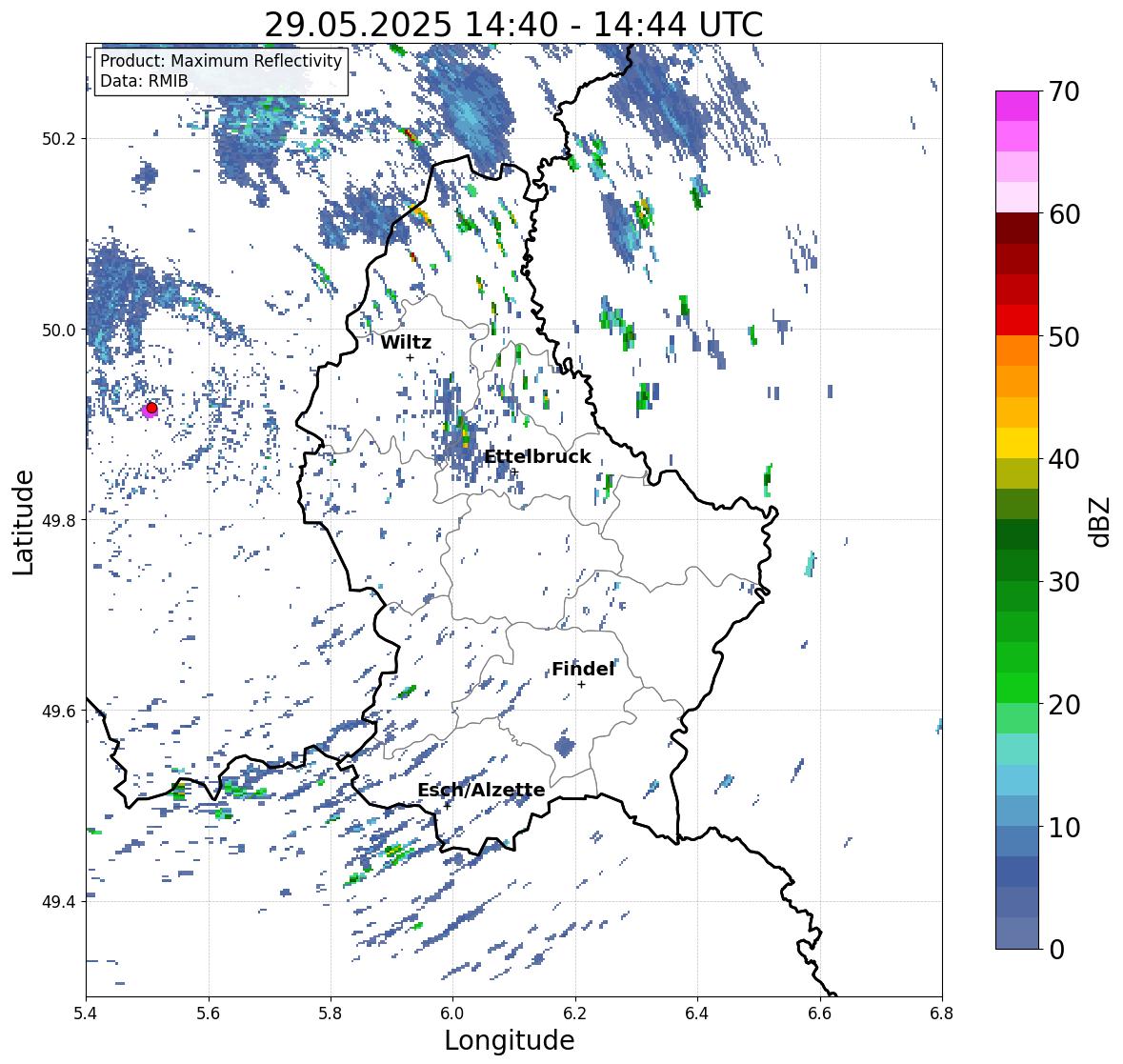Click the 6.6 longitude tick label
This screenshot has height=1064, width=1123.
pyautogui.click(x=820, y=1013)
